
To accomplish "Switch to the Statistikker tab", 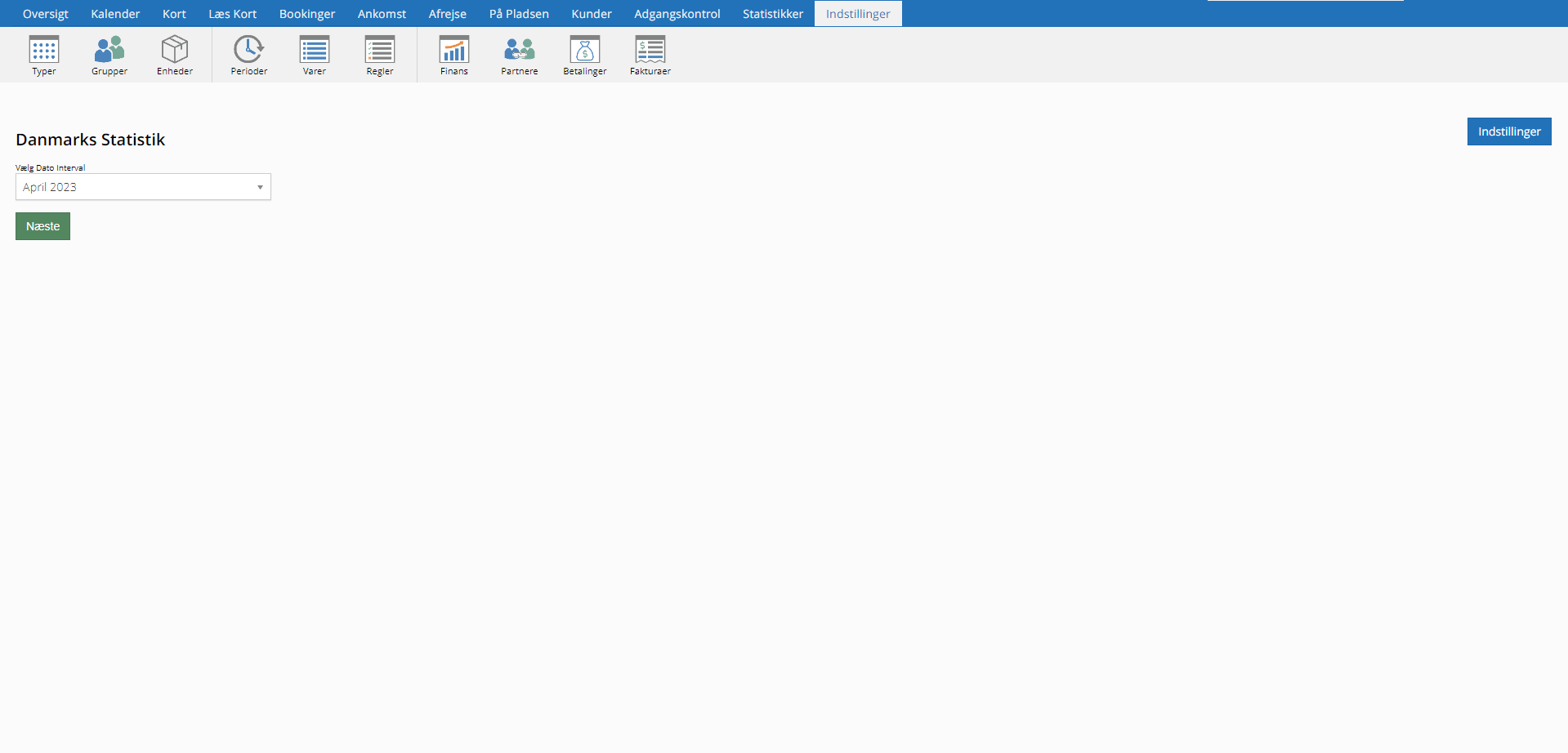I will coord(772,14).
